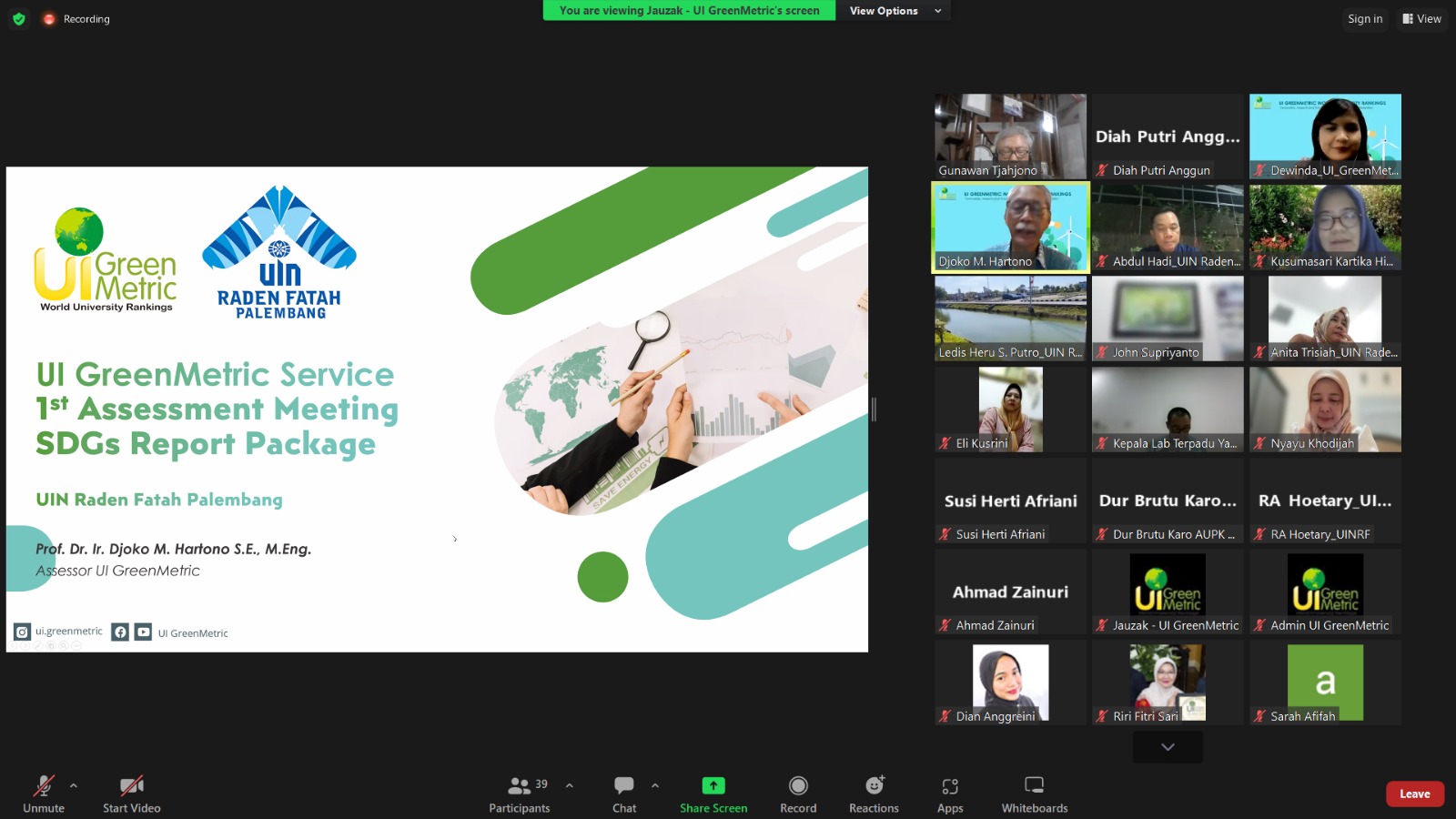Click muted mic icon on Abdul Hadi tile

point(1102,261)
